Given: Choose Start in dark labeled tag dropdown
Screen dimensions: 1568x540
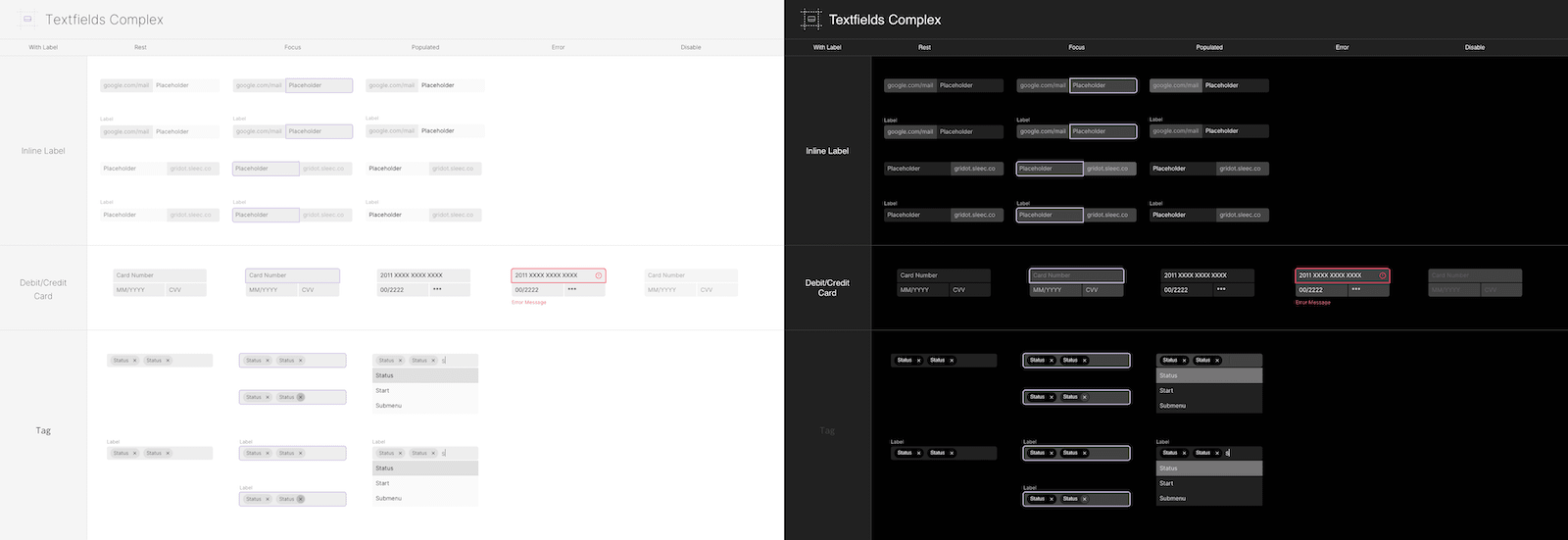Looking at the screenshot, I should click(x=1209, y=483).
